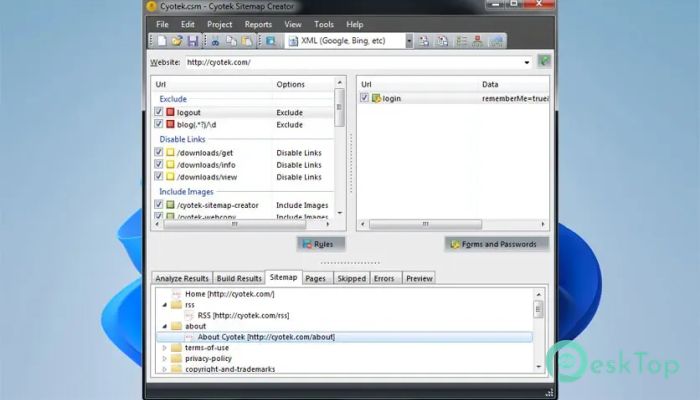
Task: Open the Website URL dropdown arrow
Action: coord(527,62)
